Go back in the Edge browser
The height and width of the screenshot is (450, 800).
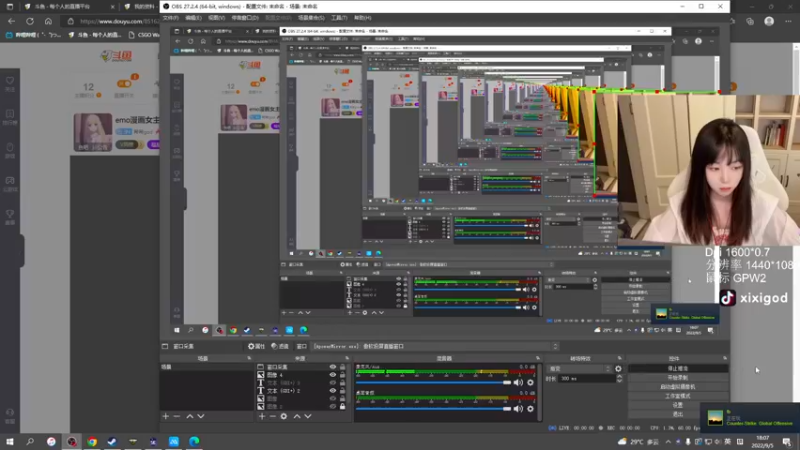(11, 21)
